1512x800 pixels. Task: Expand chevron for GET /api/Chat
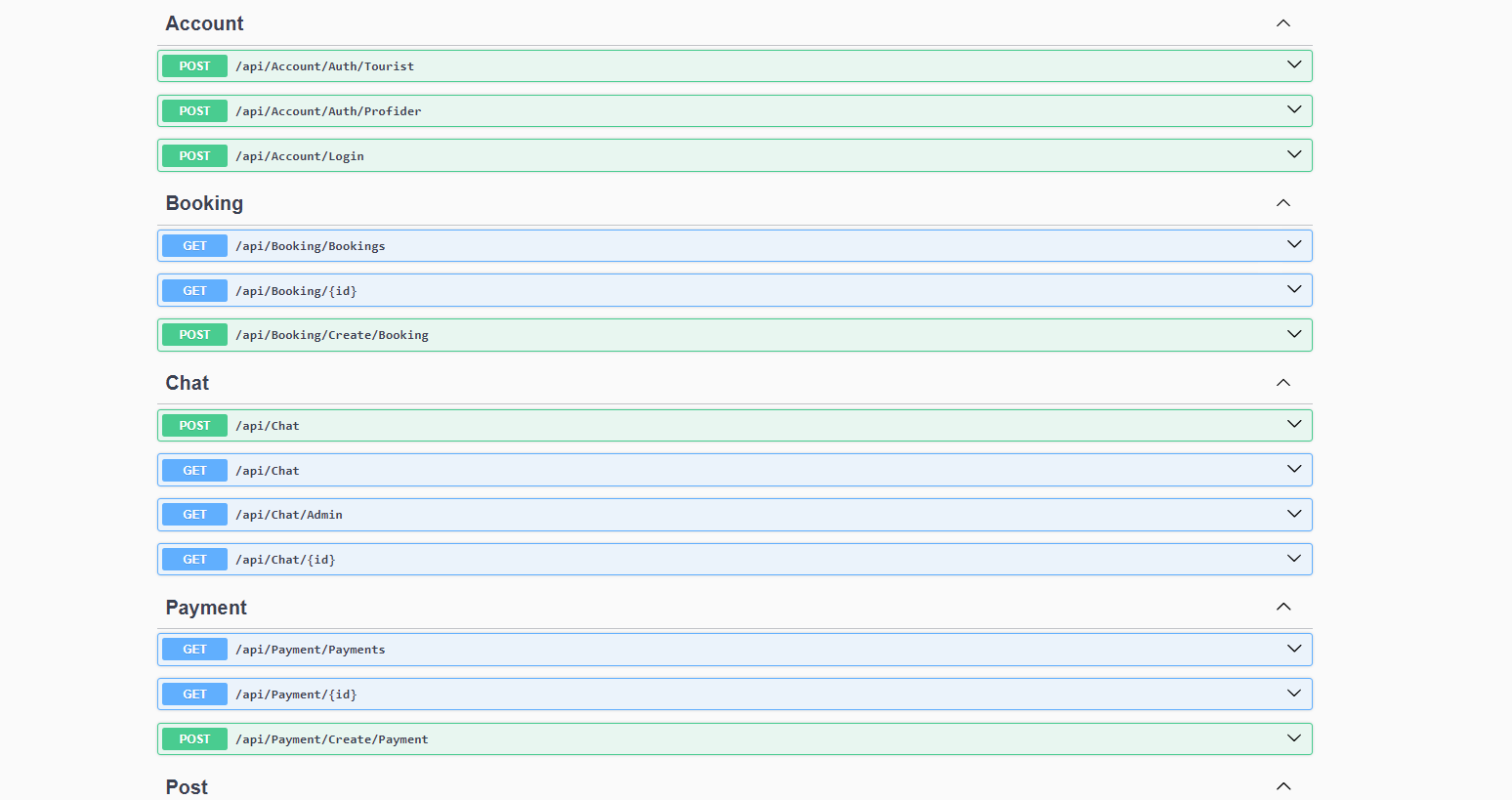click(x=1294, y=470)
